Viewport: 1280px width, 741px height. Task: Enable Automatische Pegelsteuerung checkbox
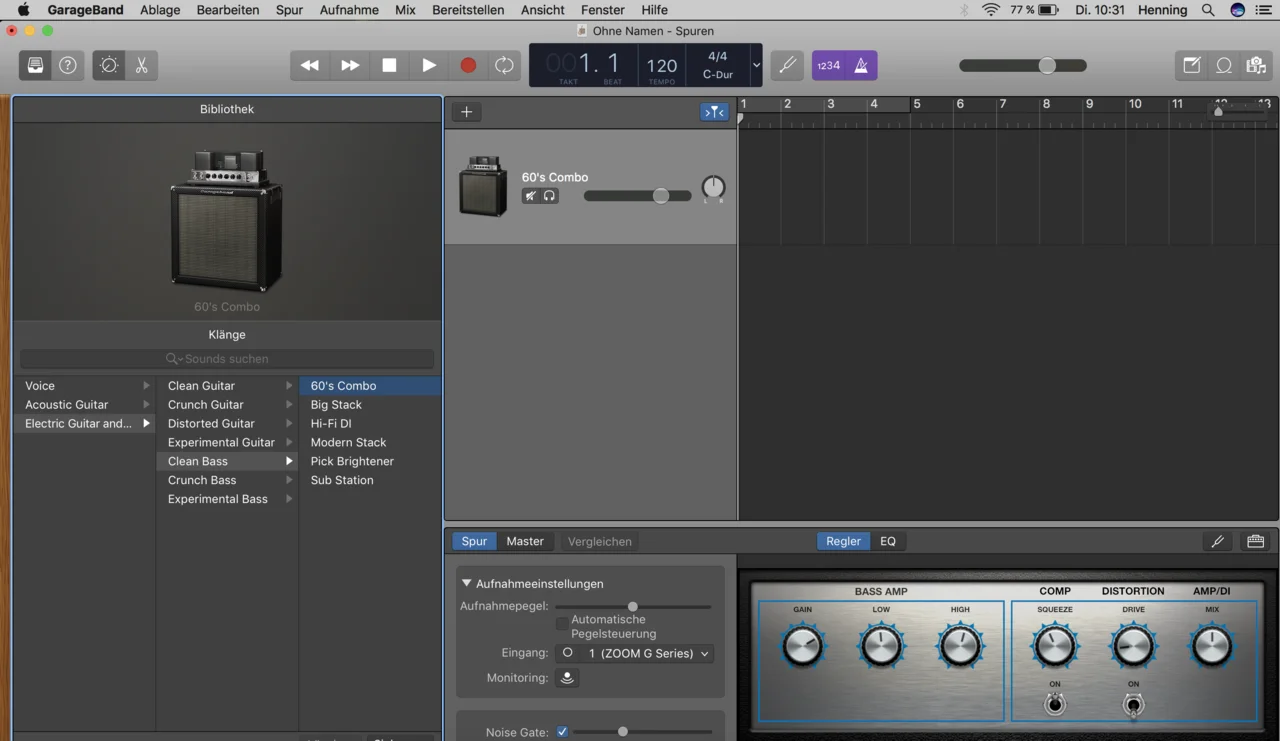562,623
